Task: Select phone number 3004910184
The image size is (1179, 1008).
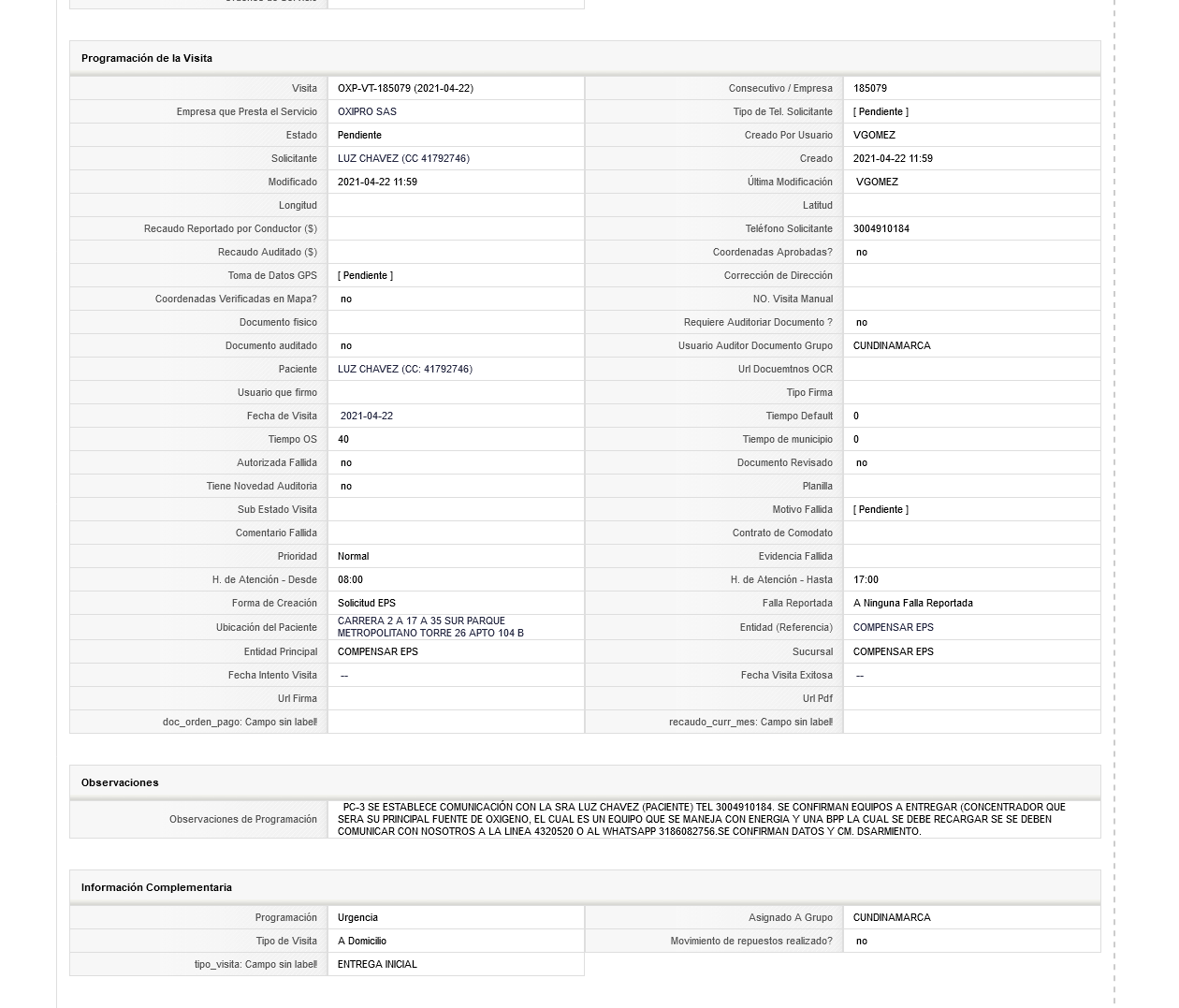Action: [x=881, y=228]
